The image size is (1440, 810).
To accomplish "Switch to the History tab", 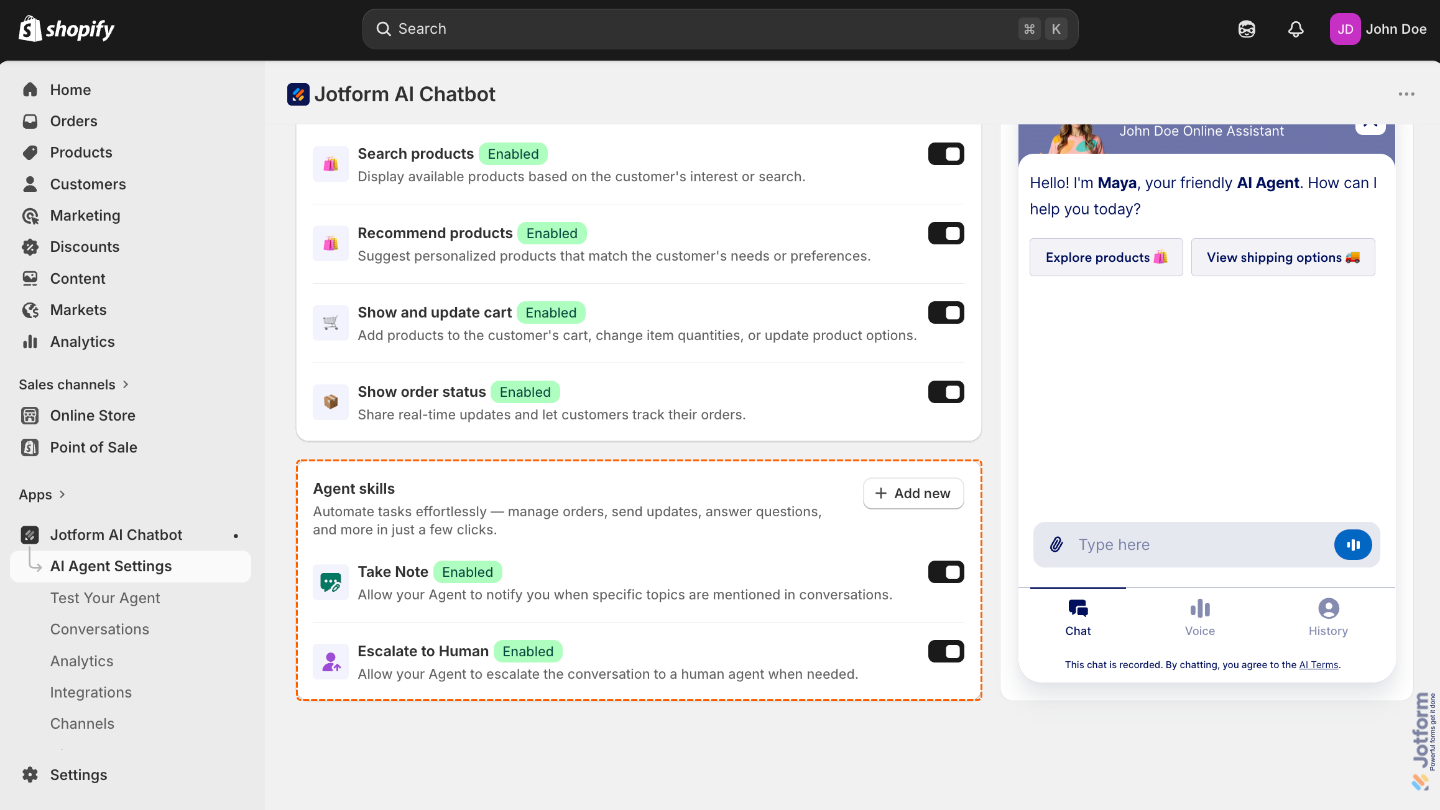I will click(x=1328, y=616).
